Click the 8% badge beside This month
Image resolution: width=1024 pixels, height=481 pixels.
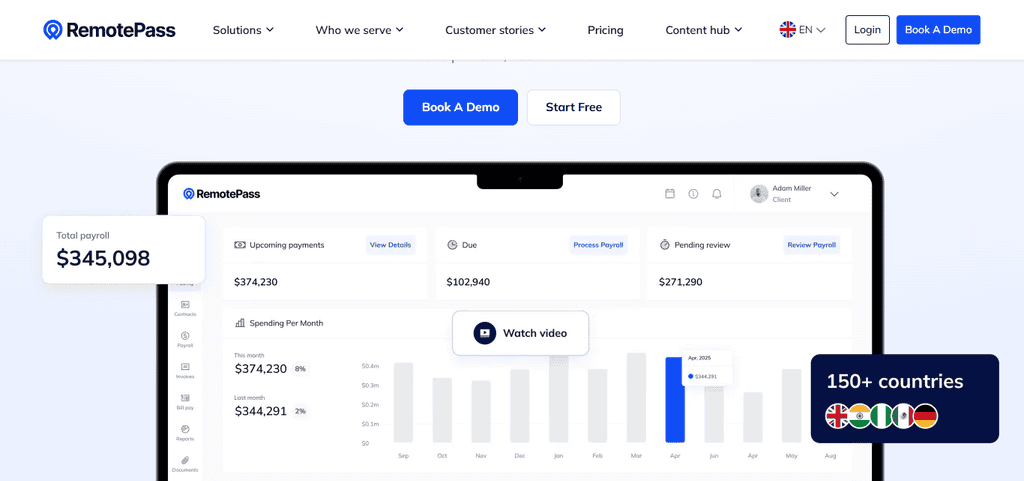point(300,369)
